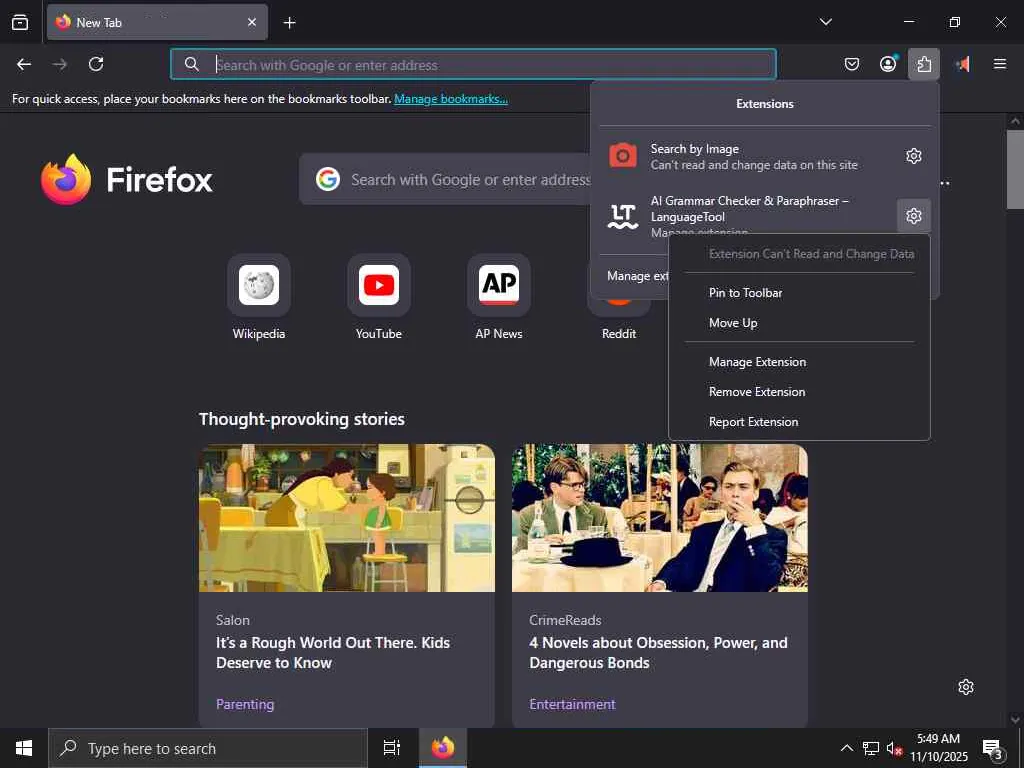Open the application hamburger menu
This screenshot has width=1024, height=768.
coord(999,64)
